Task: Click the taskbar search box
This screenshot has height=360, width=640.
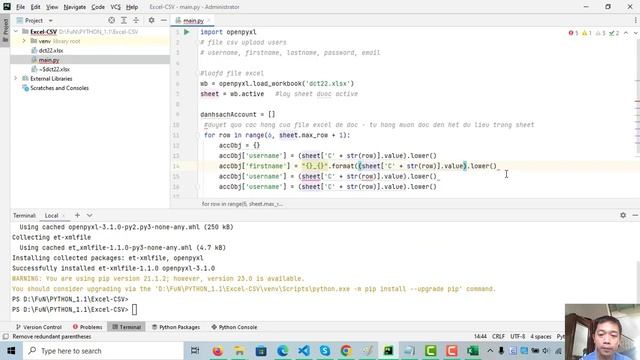Action: 103,351
